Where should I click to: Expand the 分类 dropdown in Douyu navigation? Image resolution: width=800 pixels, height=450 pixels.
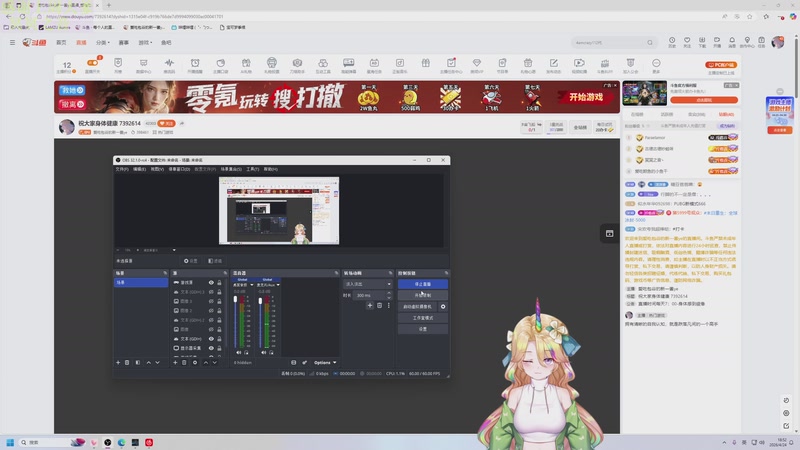coord(103,43)
